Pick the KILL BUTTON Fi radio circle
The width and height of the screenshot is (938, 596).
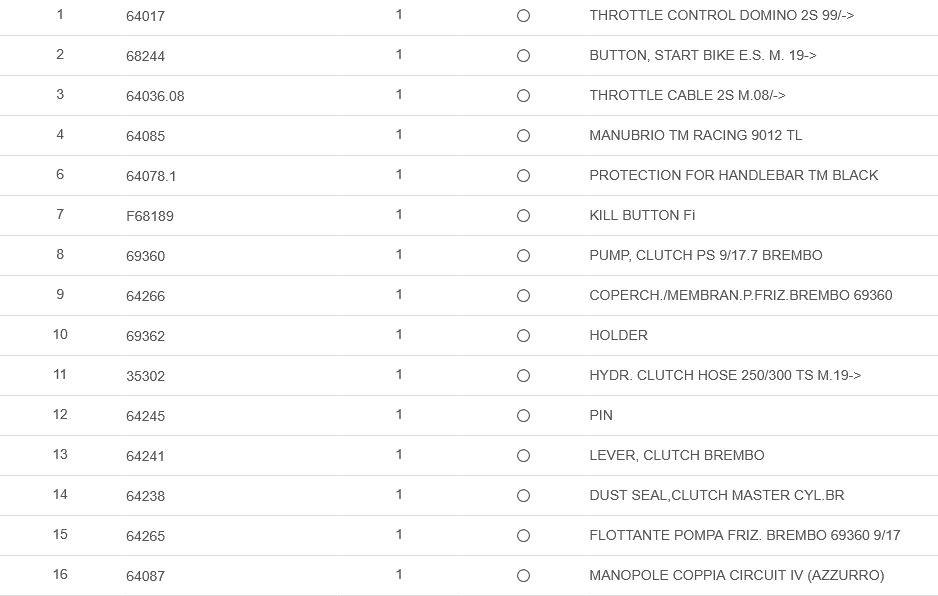coord(523,216)
